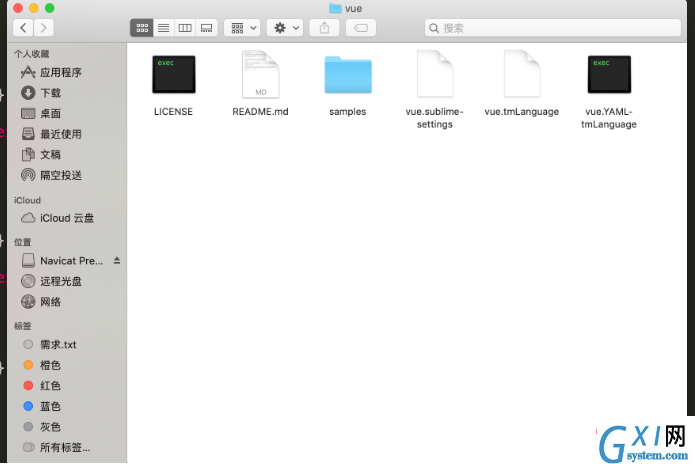Select the vue.tmLanguage file icon
The width and height of the screenshot is (695, 464).
click(522, 74)
